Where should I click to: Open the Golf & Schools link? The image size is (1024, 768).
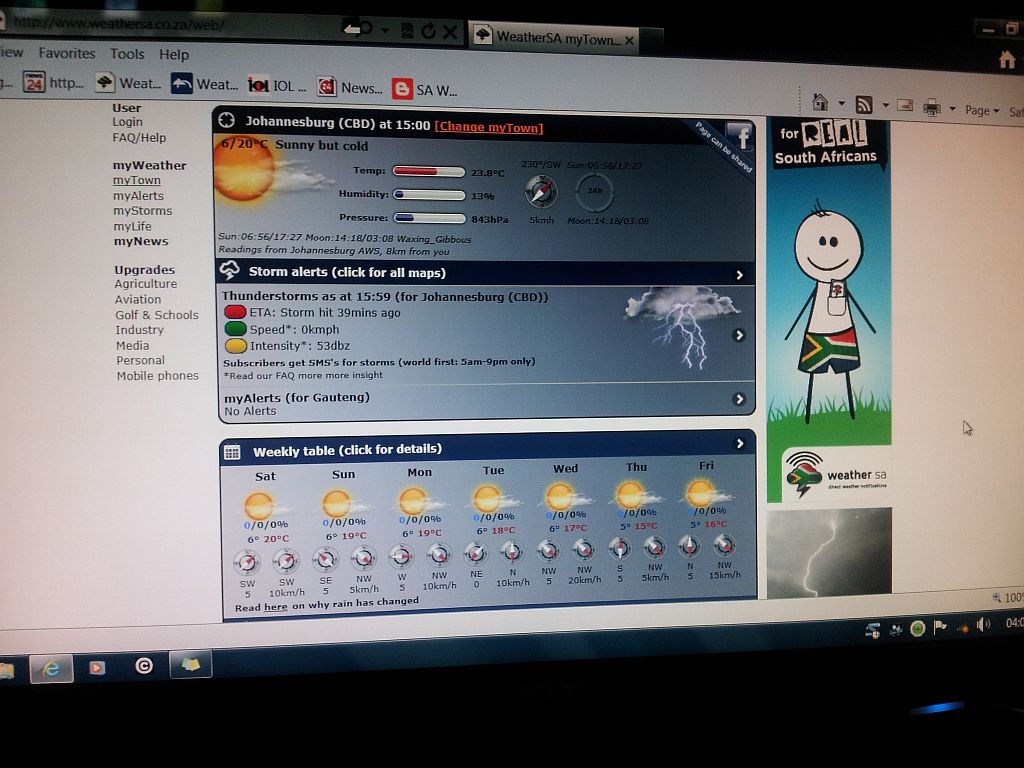point(157,314)
